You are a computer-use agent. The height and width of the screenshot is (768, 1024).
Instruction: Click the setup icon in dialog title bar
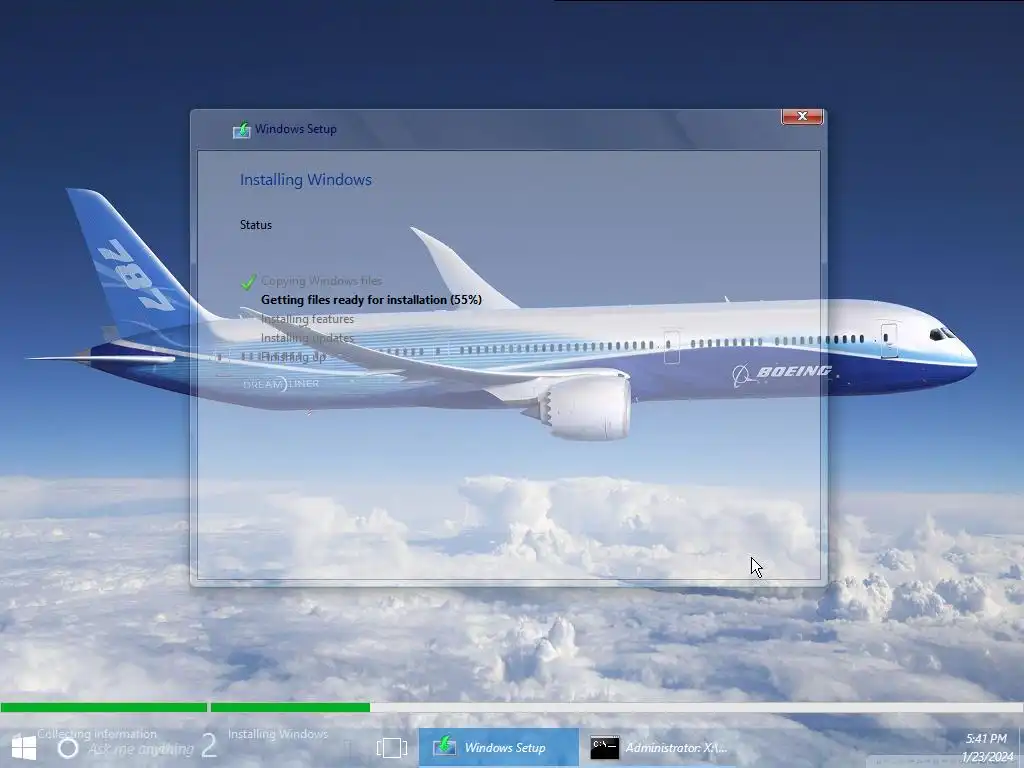242,130
